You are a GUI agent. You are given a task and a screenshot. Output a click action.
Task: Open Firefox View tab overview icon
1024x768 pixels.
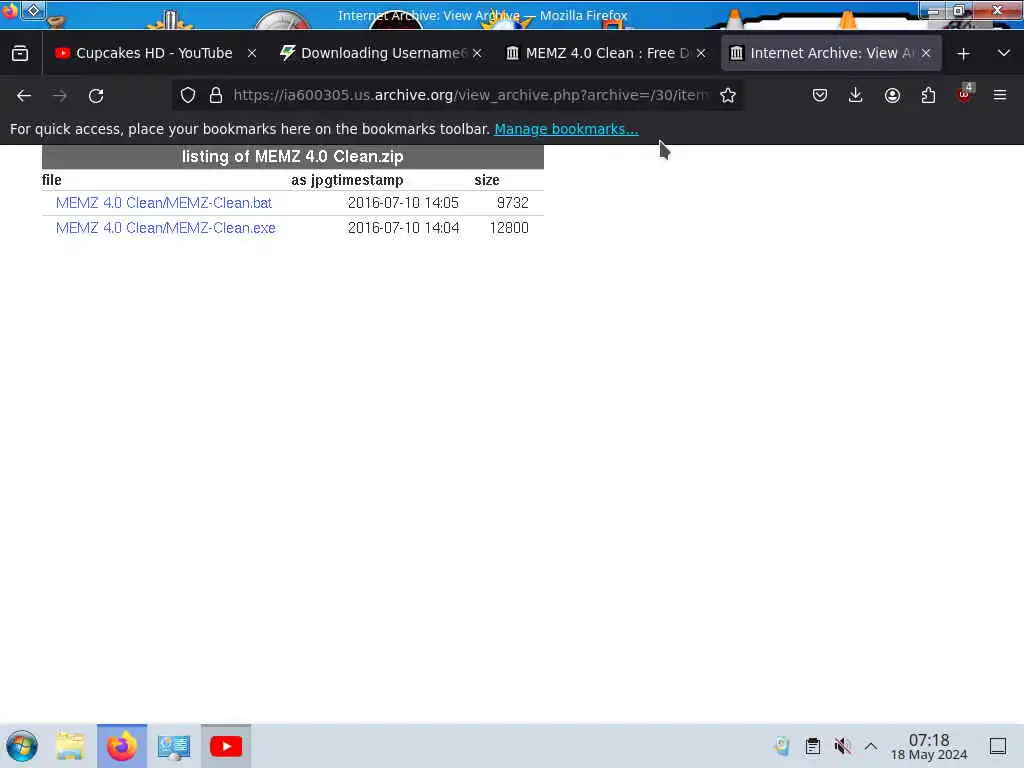[x=20, y=53]
